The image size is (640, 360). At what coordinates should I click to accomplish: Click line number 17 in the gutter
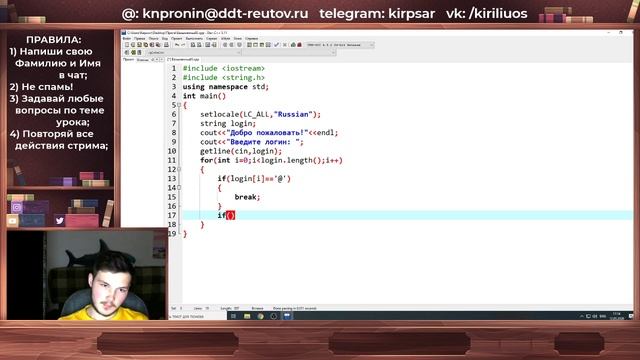pyautogui.click(x=172, y=216)
